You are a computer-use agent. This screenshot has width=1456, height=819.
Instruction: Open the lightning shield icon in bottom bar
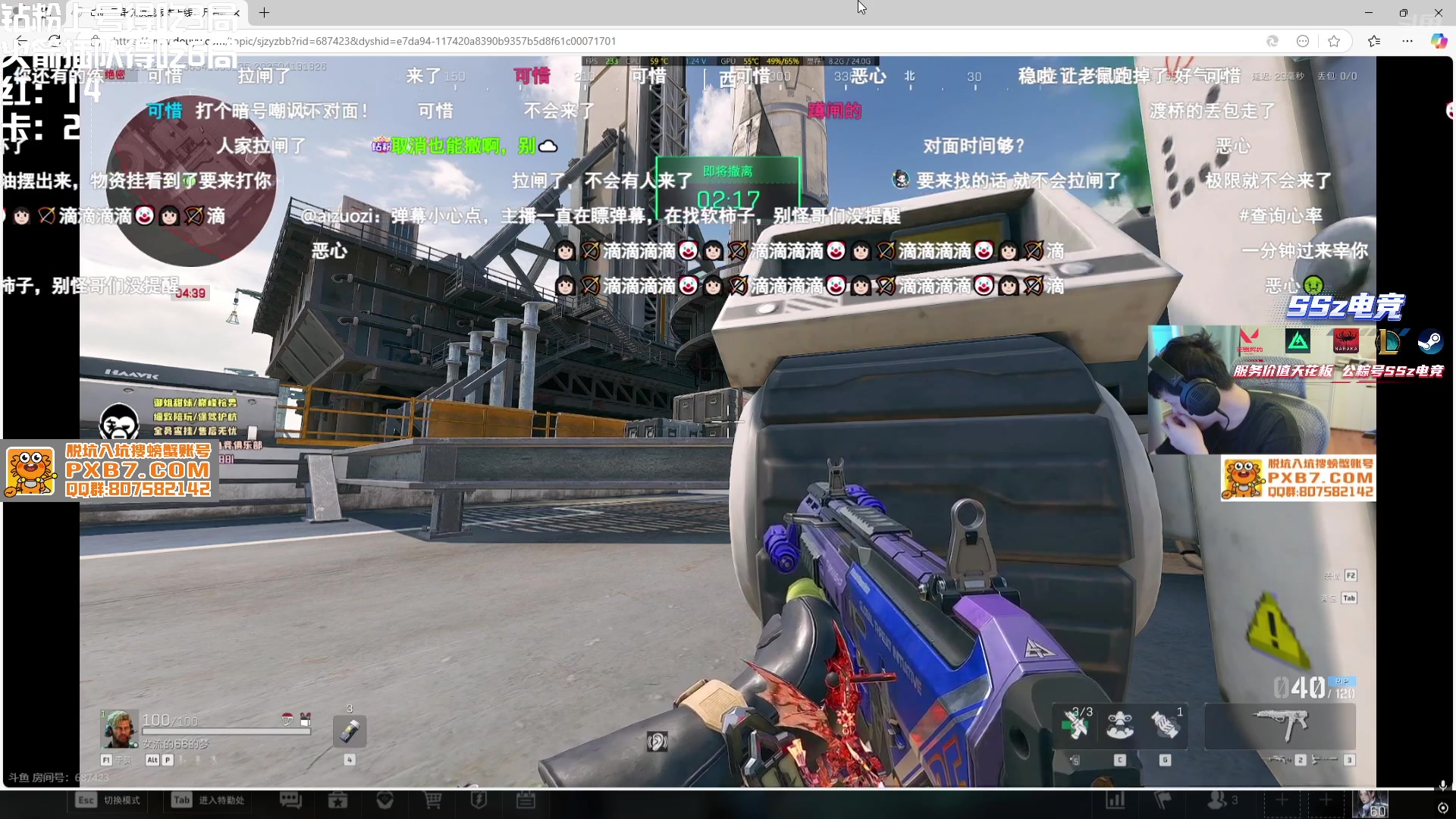(479, 800)
